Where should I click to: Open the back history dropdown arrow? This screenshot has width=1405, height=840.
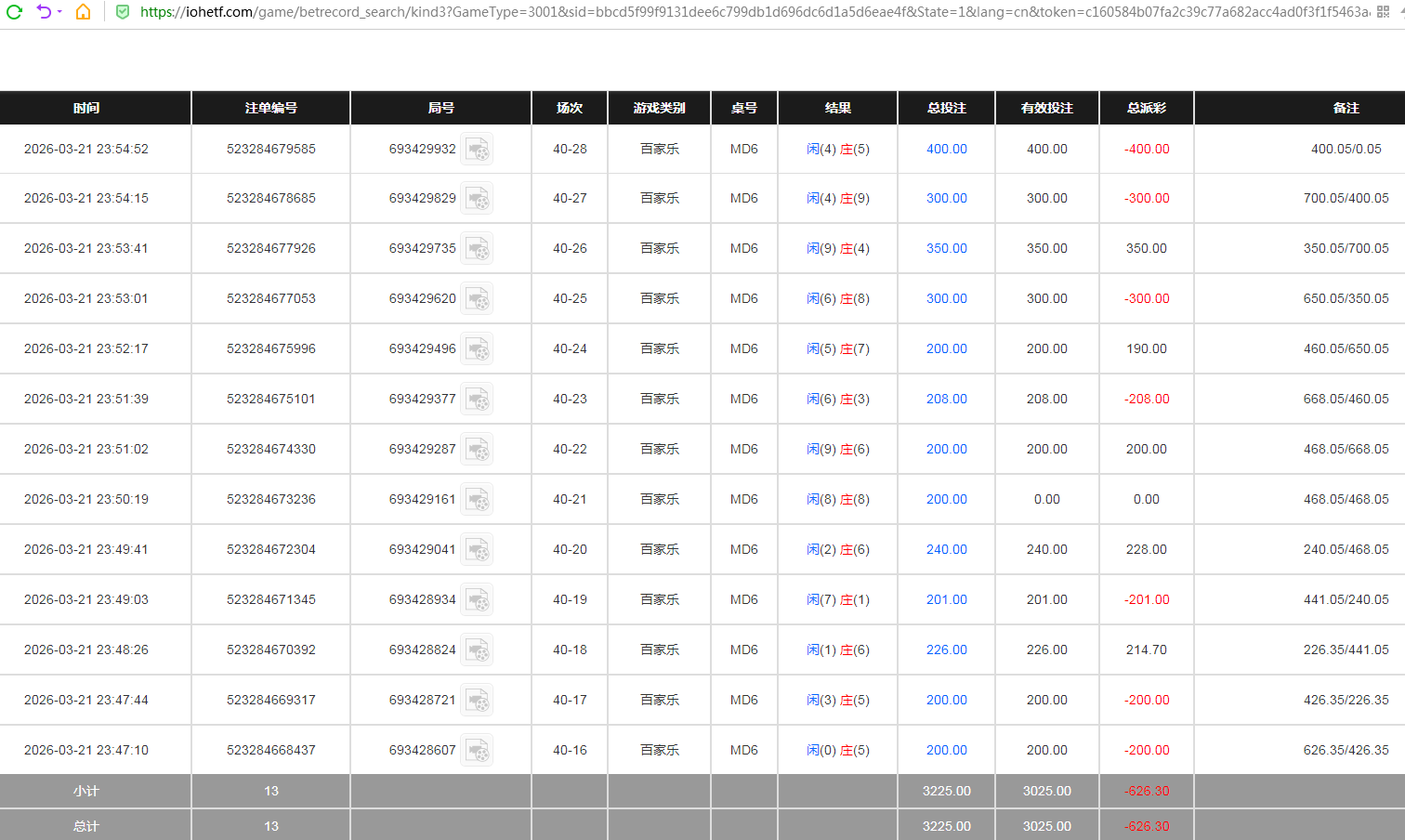(59, 12)
